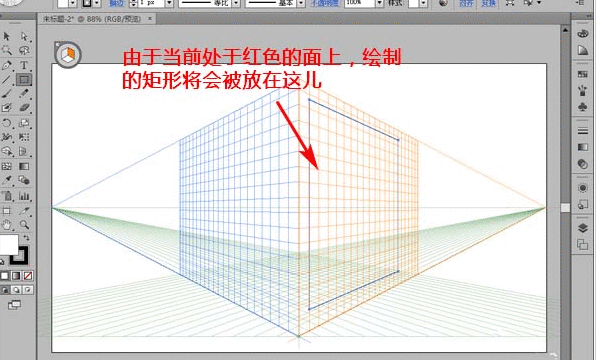Open the Stroke panel icon

[582, 131]
